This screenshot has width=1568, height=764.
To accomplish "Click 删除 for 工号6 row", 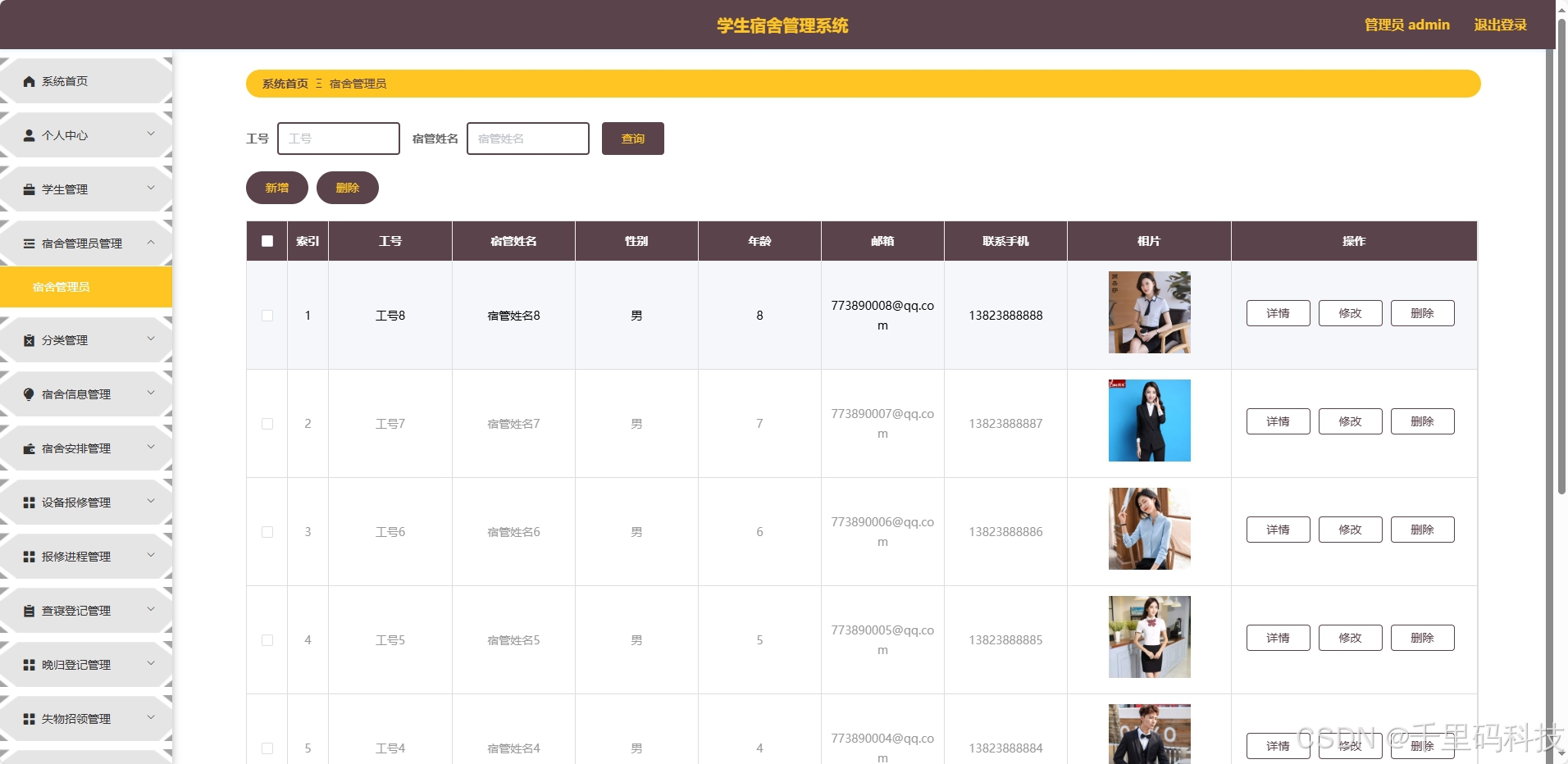I will (x=1423, y=530).
